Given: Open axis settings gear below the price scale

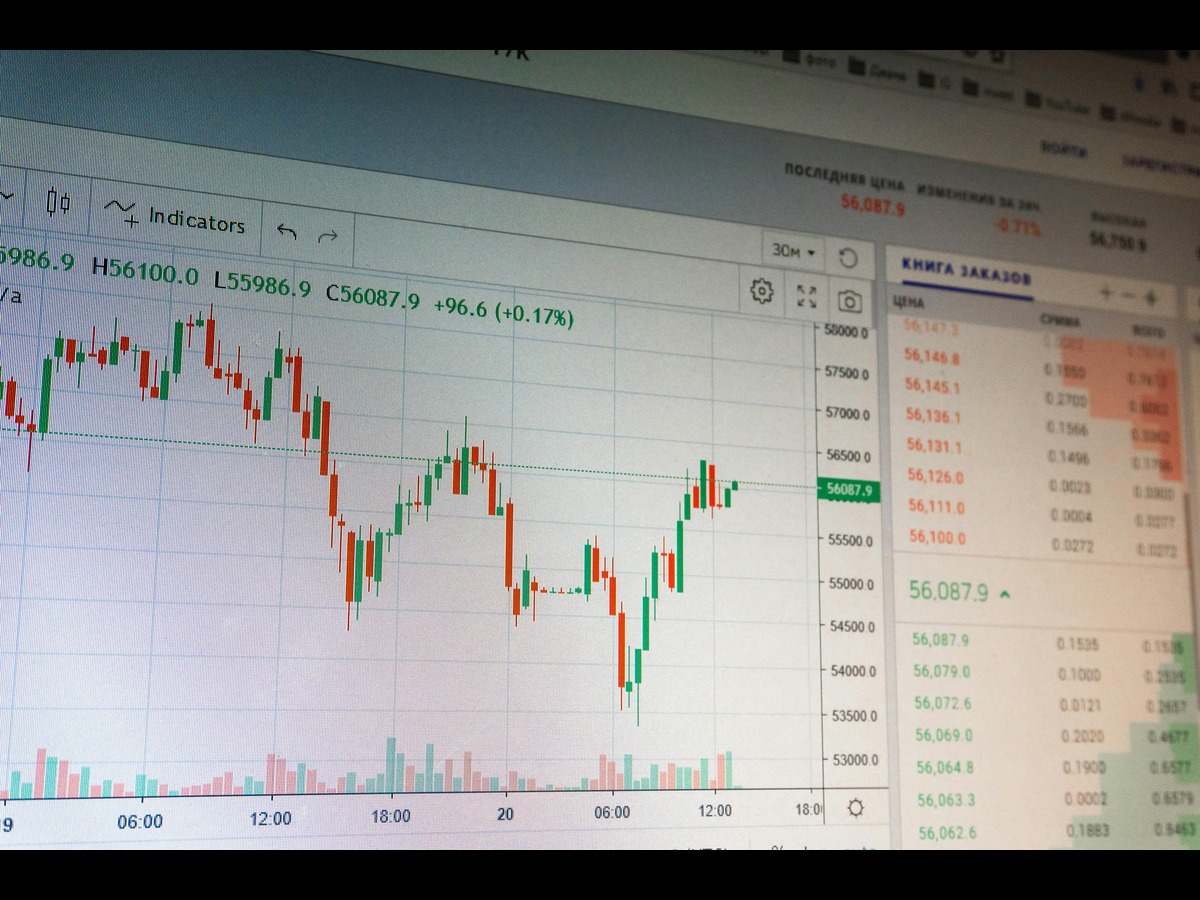Looking at the screenshot, I should (x=856, y=808).
